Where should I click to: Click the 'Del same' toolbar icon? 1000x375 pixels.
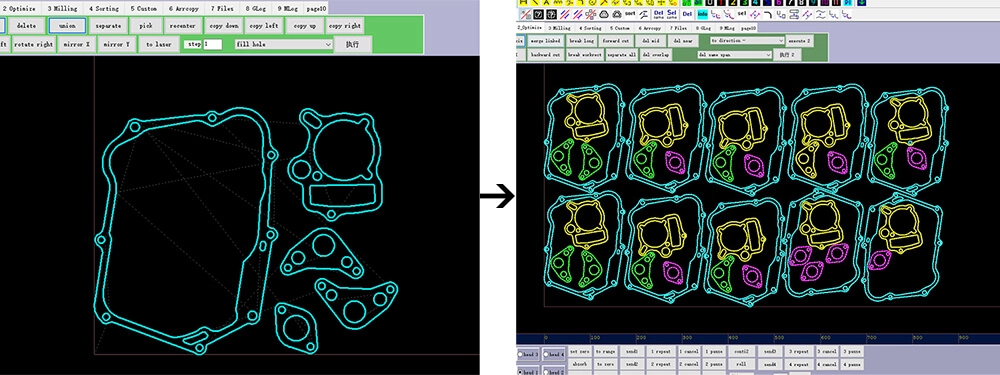(659, 14)
